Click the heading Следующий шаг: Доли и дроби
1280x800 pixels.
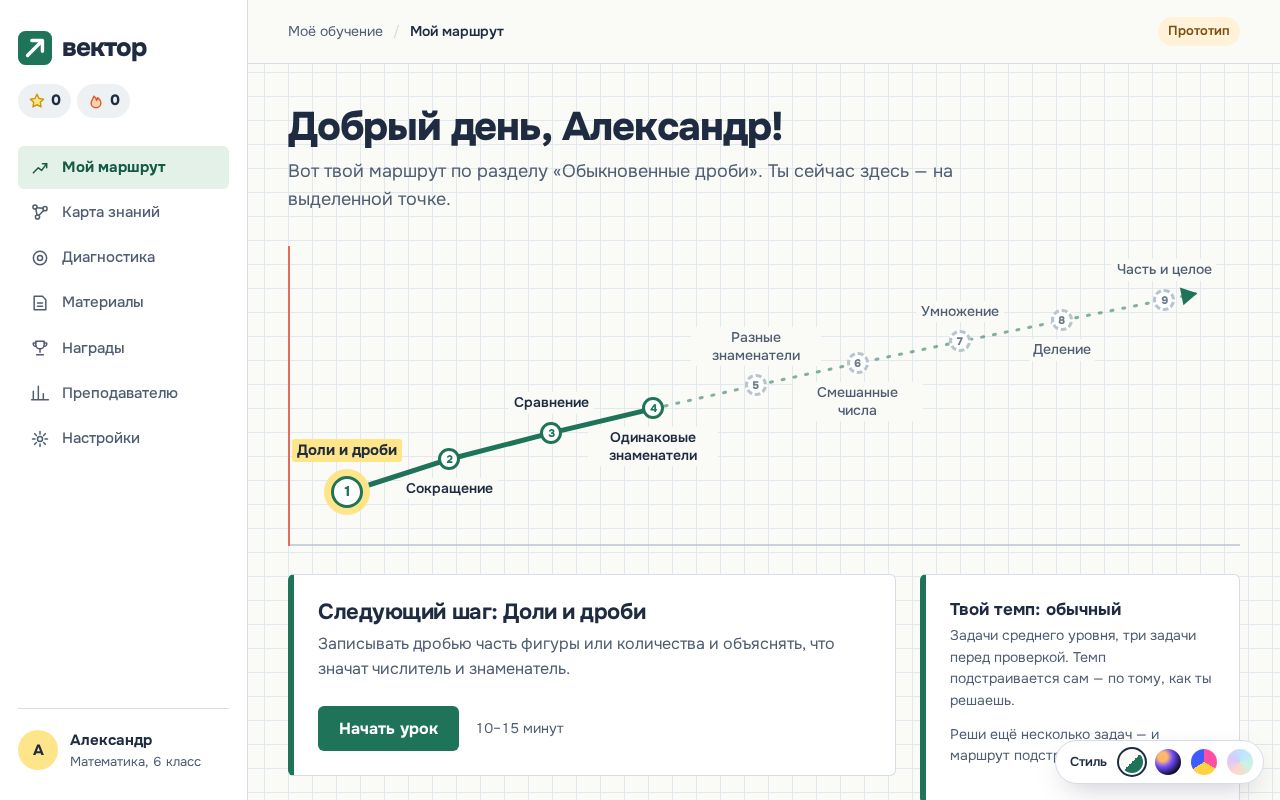(482, 611)
